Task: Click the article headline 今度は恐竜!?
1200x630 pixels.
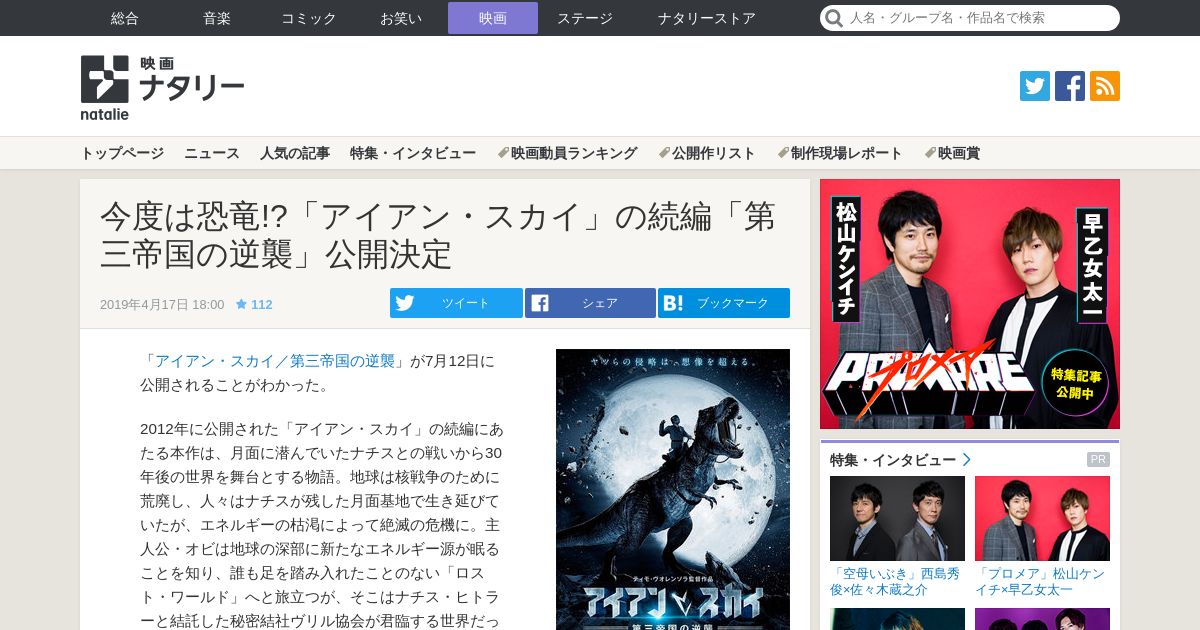Action: pos(438,235)
